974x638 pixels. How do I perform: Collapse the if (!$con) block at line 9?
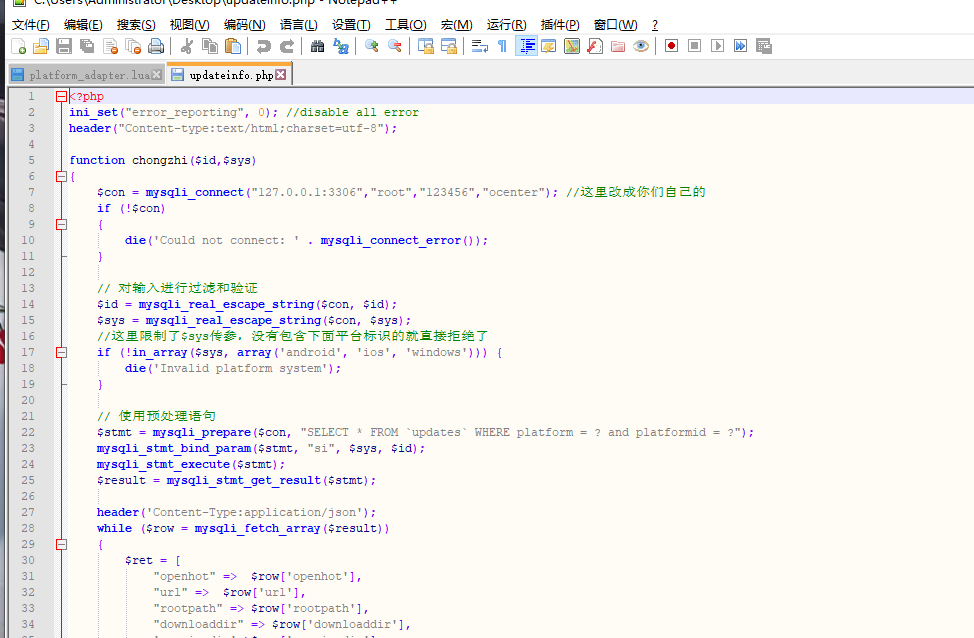(x=61, y=224)
